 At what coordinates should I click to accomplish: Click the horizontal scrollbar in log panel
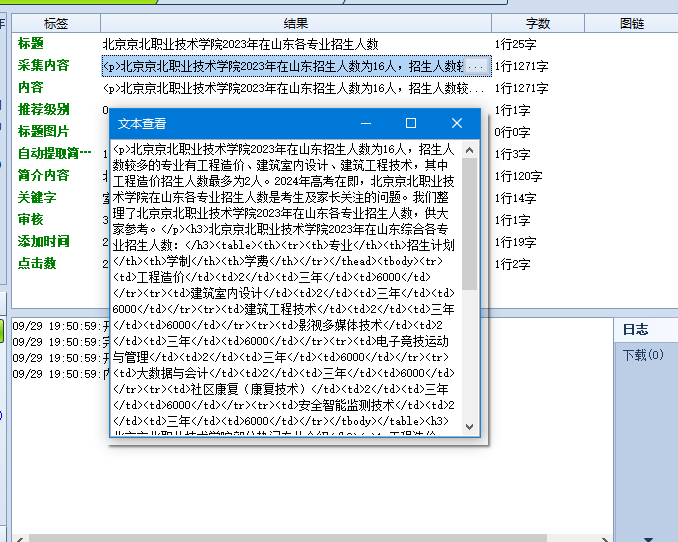point(288,539)
